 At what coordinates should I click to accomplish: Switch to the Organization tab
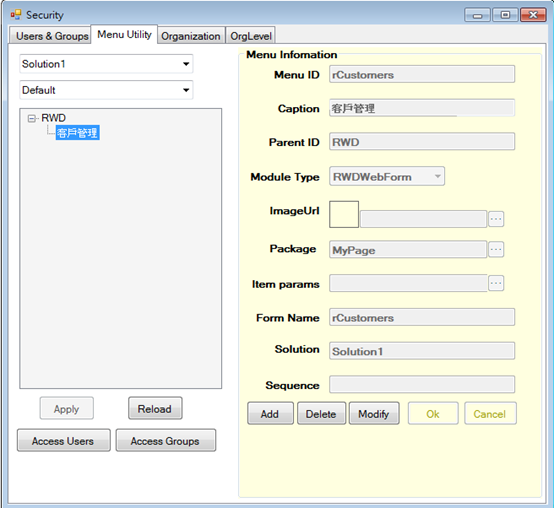pyautogui.click(x=191, y=36)
